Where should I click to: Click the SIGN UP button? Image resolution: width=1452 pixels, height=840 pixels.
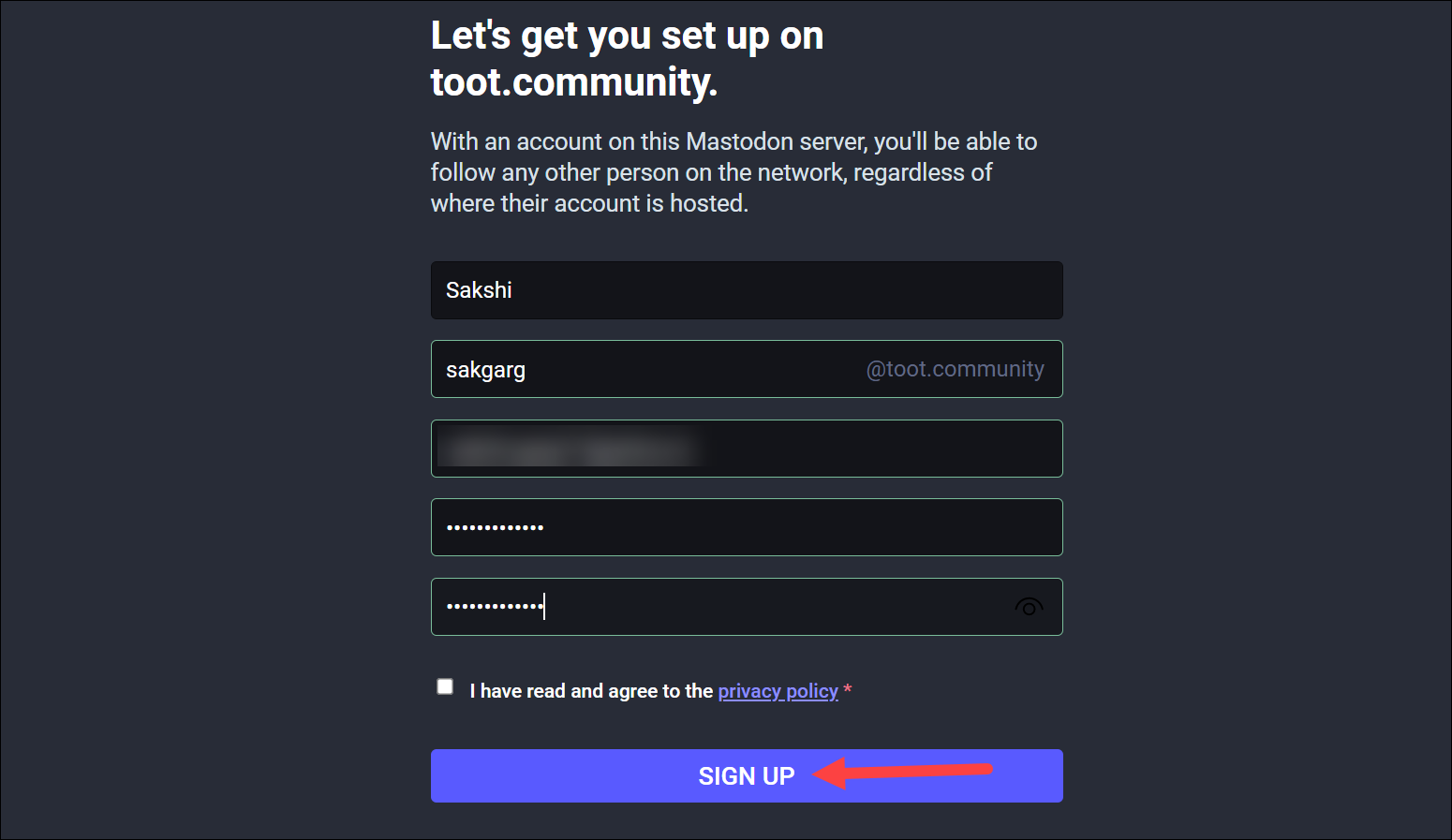[747, 775]
